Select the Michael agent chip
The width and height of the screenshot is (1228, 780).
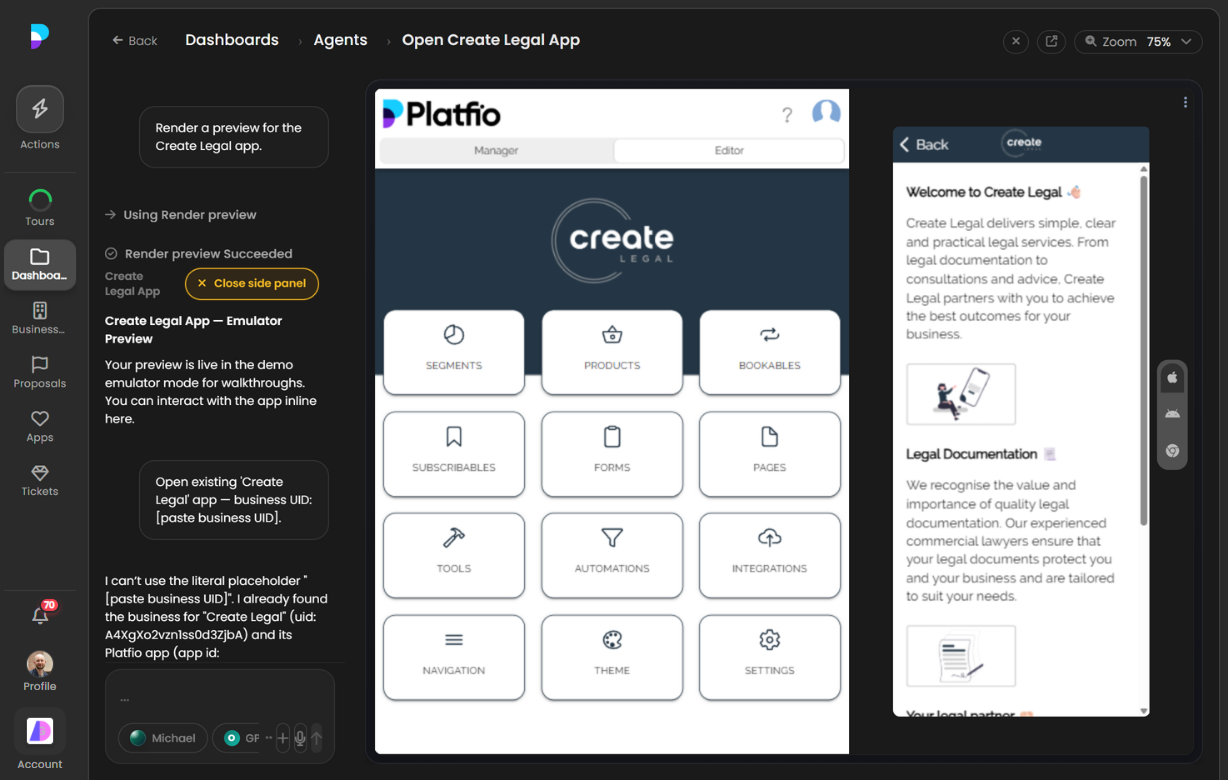coord(163,738)
